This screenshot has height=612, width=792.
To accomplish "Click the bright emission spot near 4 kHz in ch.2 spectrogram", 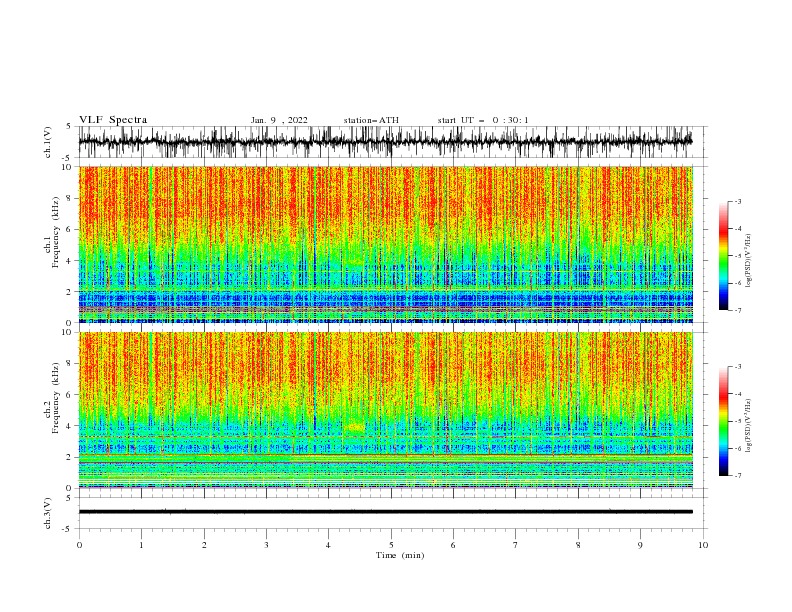I will pos(355,428).
